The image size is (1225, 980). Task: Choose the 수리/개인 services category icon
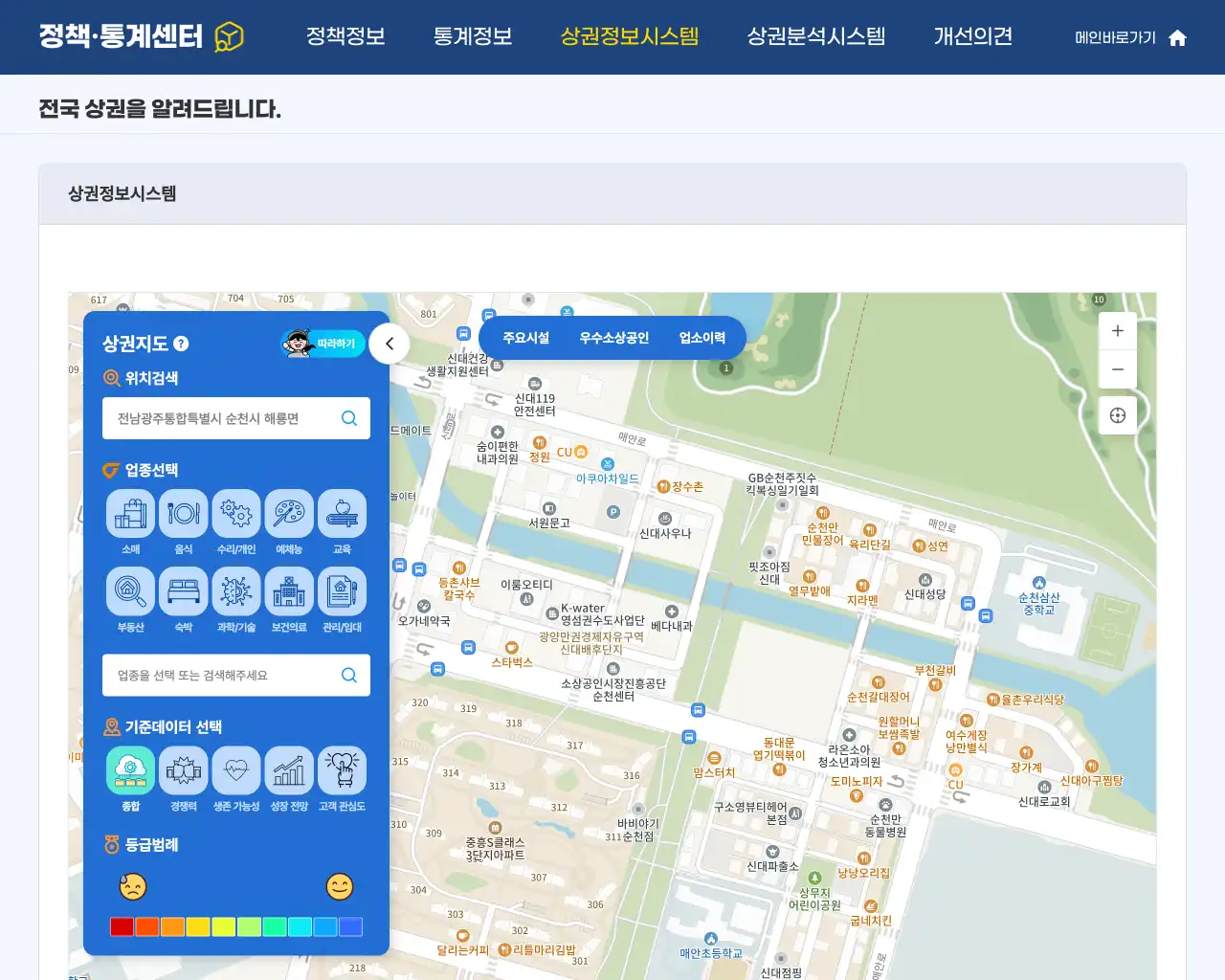coord(236,514)
